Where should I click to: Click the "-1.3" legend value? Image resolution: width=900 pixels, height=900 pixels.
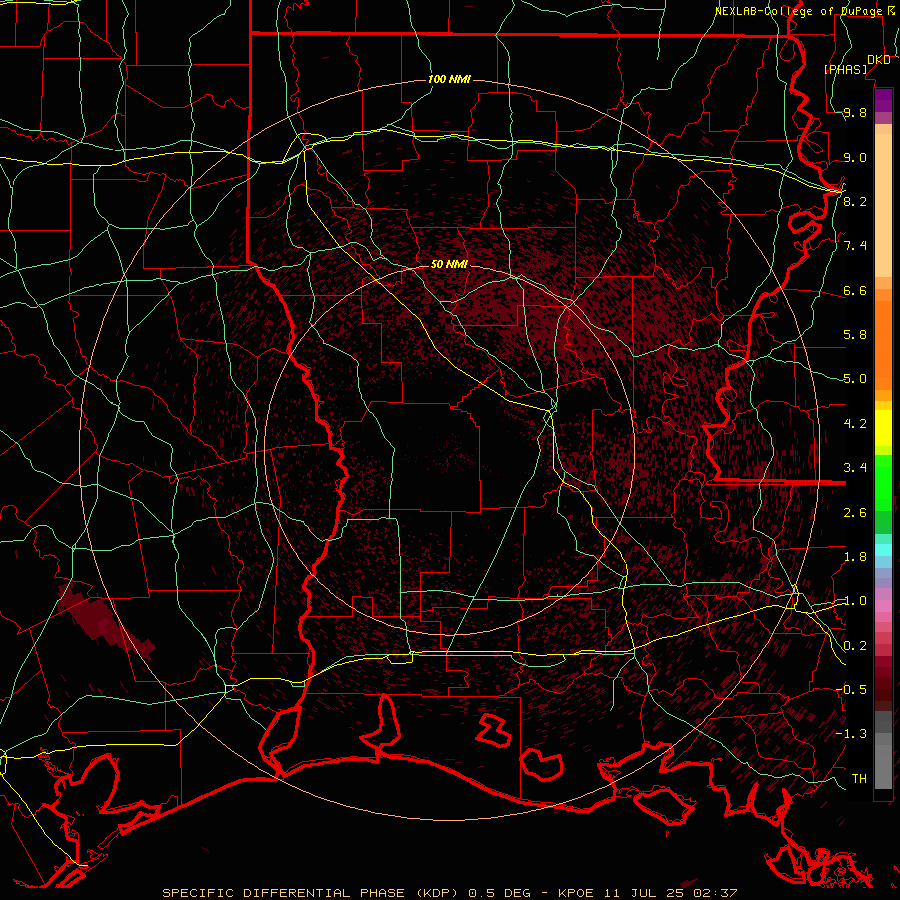pos(851,734)
